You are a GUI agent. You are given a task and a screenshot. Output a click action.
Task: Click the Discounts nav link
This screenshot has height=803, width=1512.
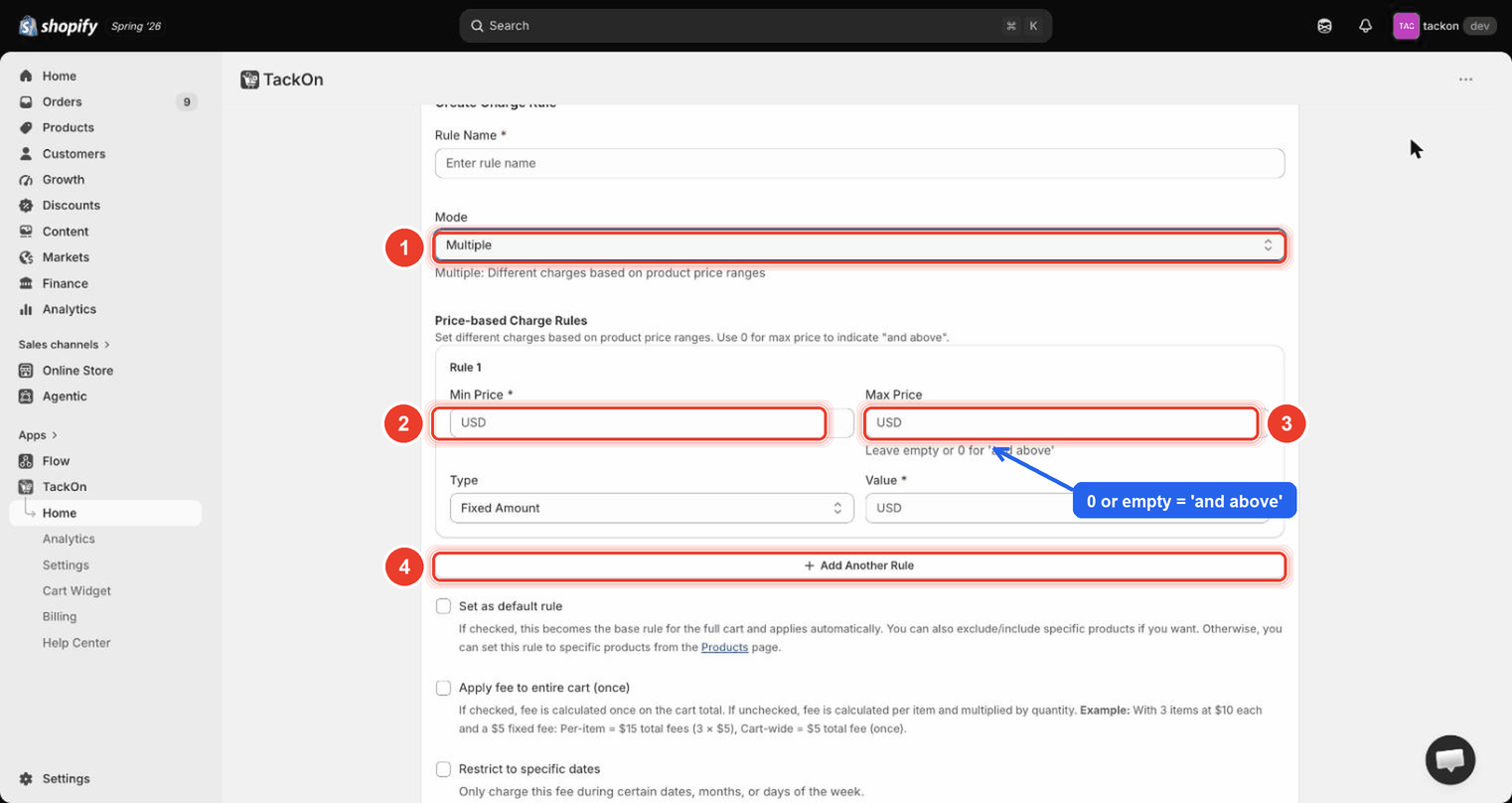click(x=72, y=206)
